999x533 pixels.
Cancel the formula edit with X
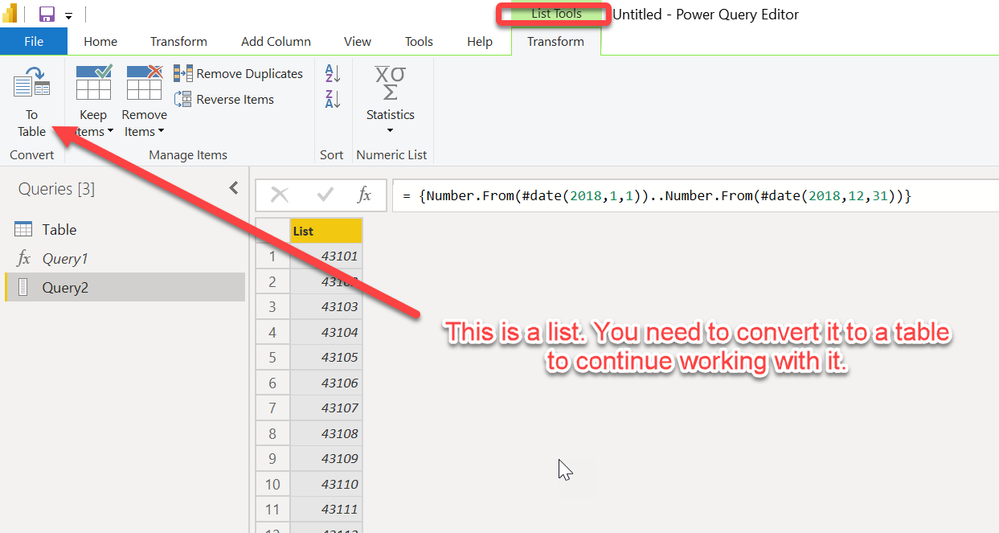click(279, 195)
